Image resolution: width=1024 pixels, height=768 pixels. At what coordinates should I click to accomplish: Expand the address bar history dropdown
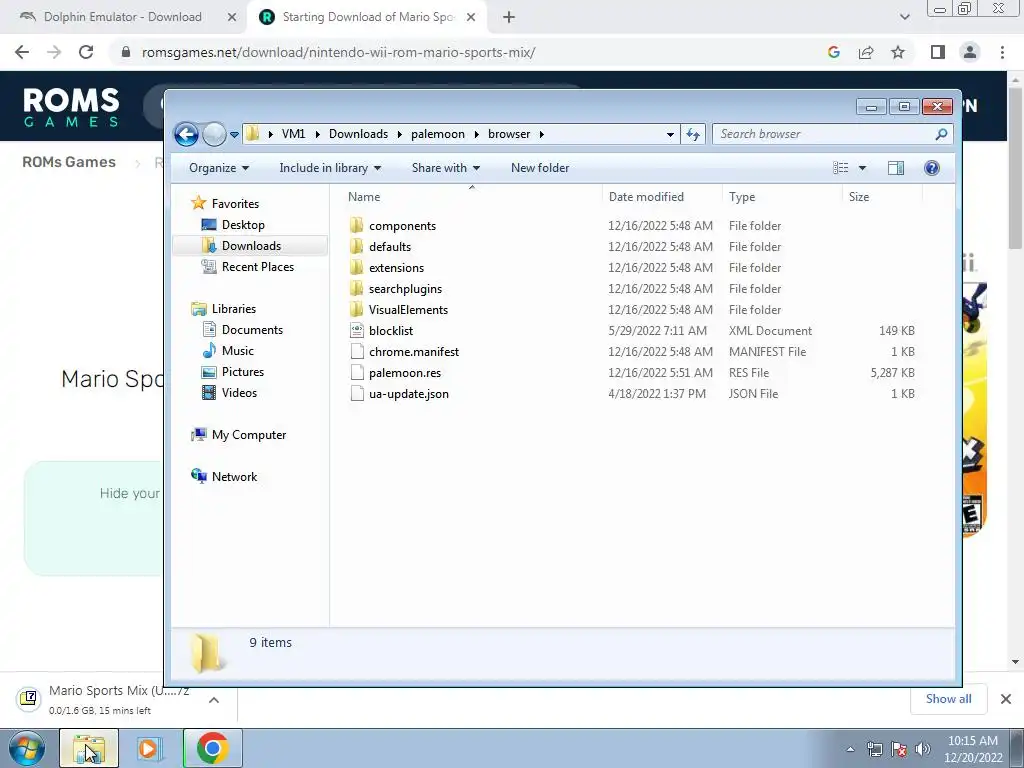tap(670, 135)
